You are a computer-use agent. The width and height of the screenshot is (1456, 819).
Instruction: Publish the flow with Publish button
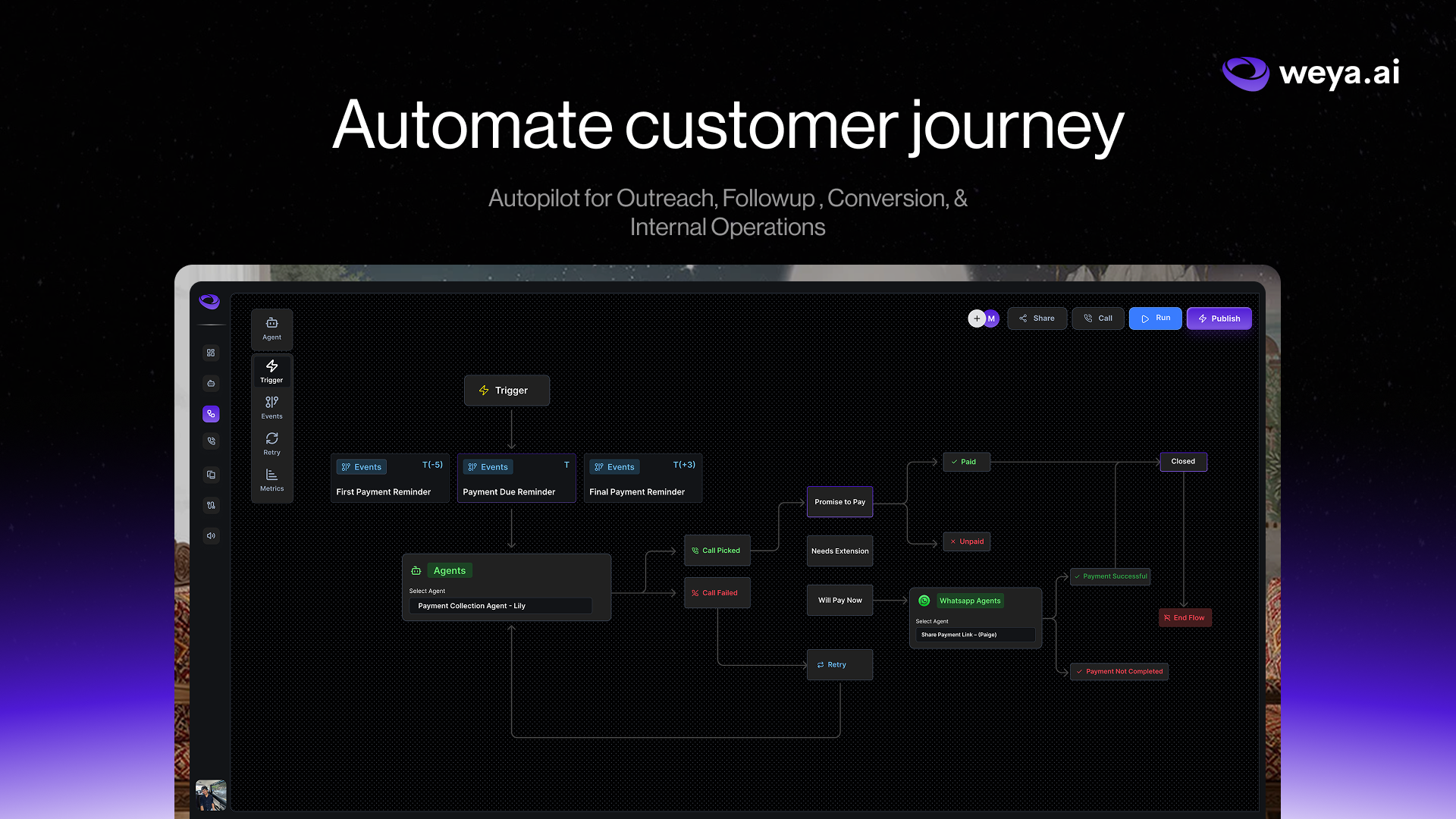pos(1219,318)
